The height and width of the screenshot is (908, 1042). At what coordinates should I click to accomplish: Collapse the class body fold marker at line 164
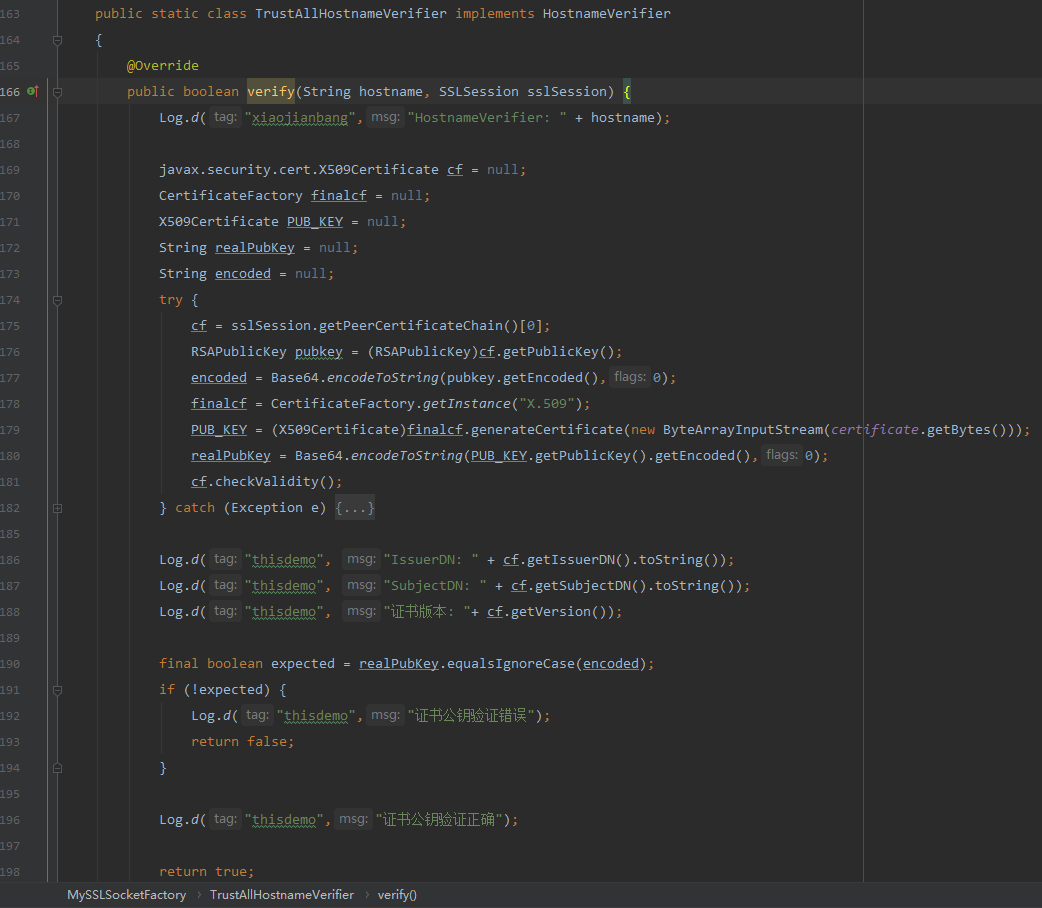pyautogui.click(x=58, y=40)
